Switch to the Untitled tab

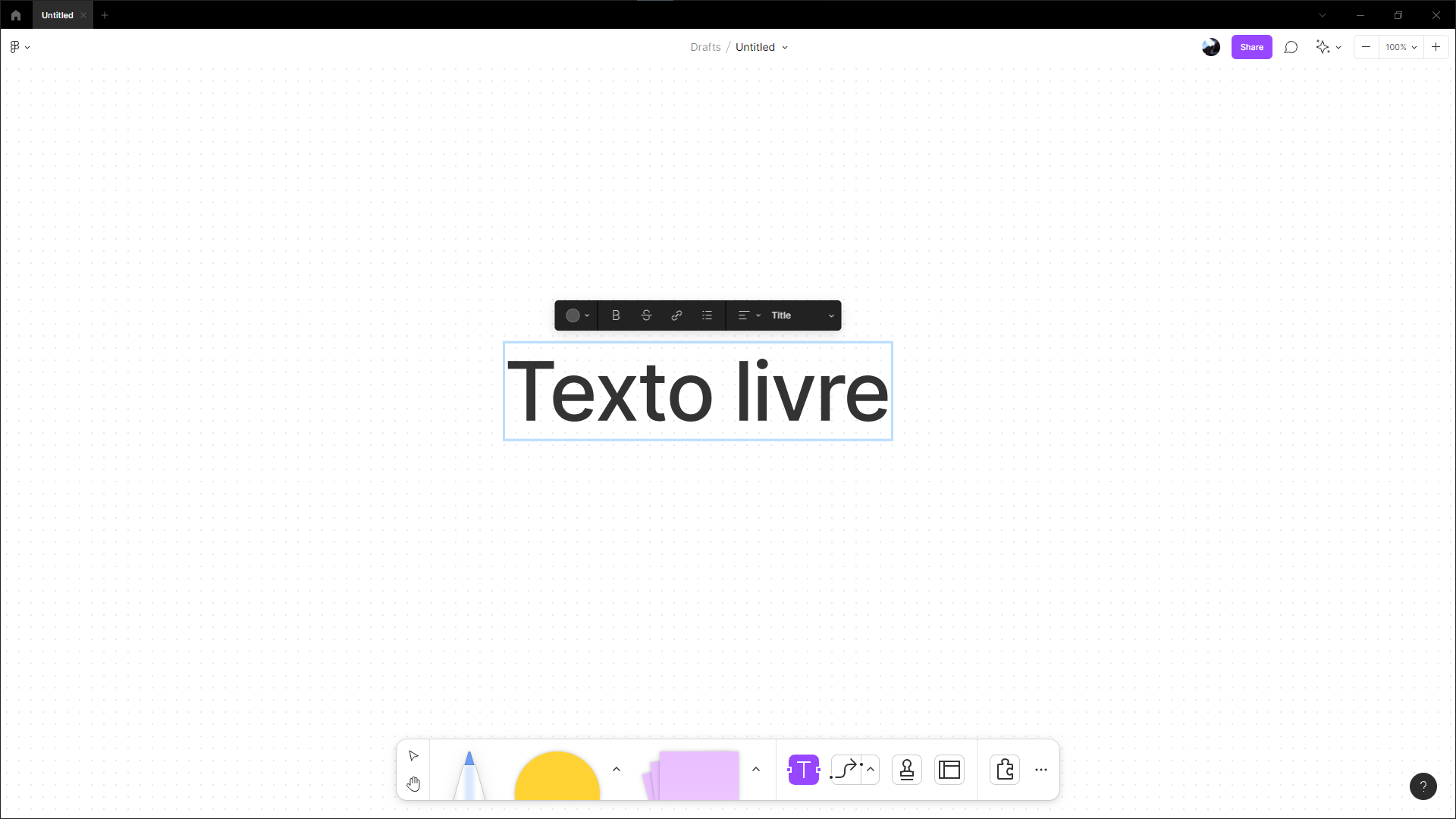tap(58, 15)
